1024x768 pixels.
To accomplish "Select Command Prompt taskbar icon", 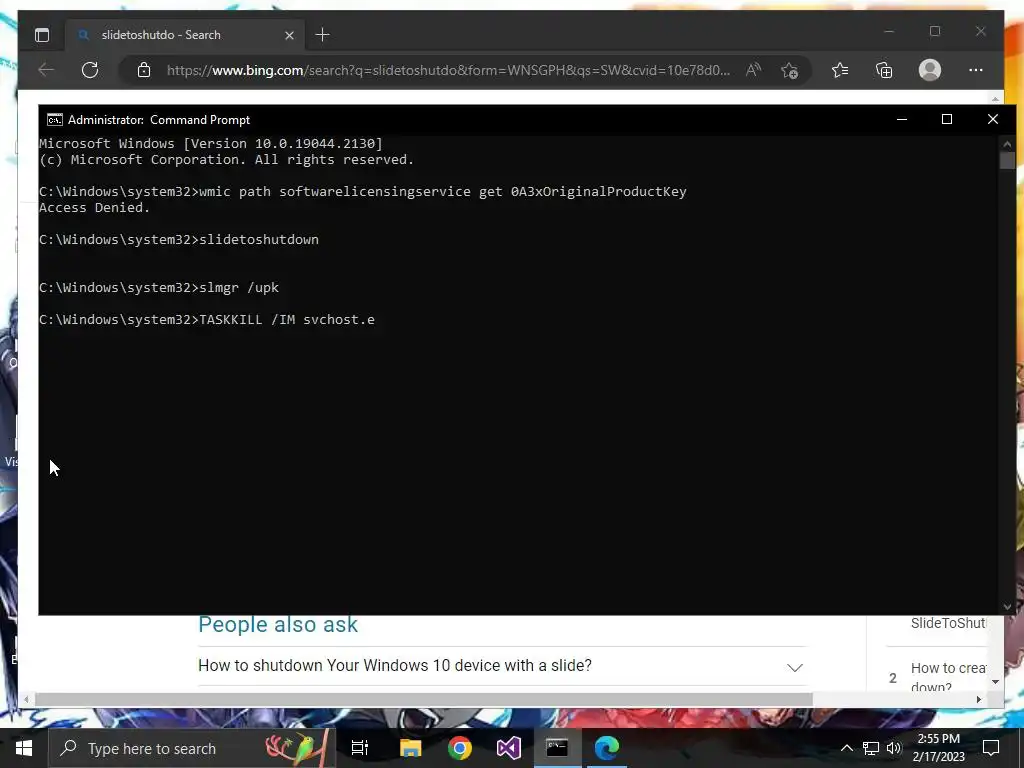I will coord(557,748).
